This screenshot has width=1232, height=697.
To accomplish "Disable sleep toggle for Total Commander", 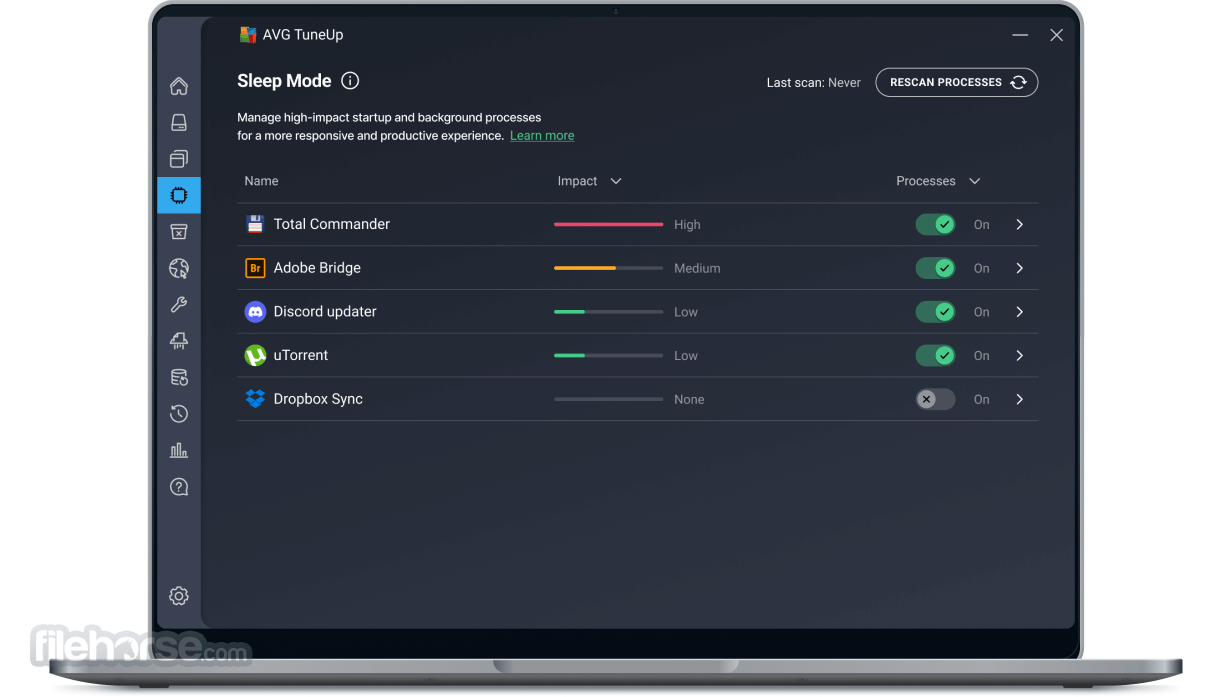I will (936, 225).
